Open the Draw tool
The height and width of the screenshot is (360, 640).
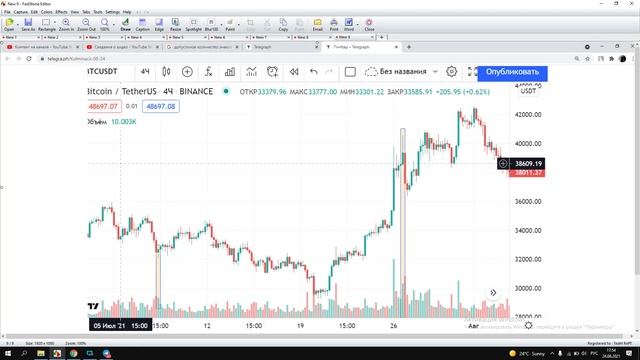125,23
